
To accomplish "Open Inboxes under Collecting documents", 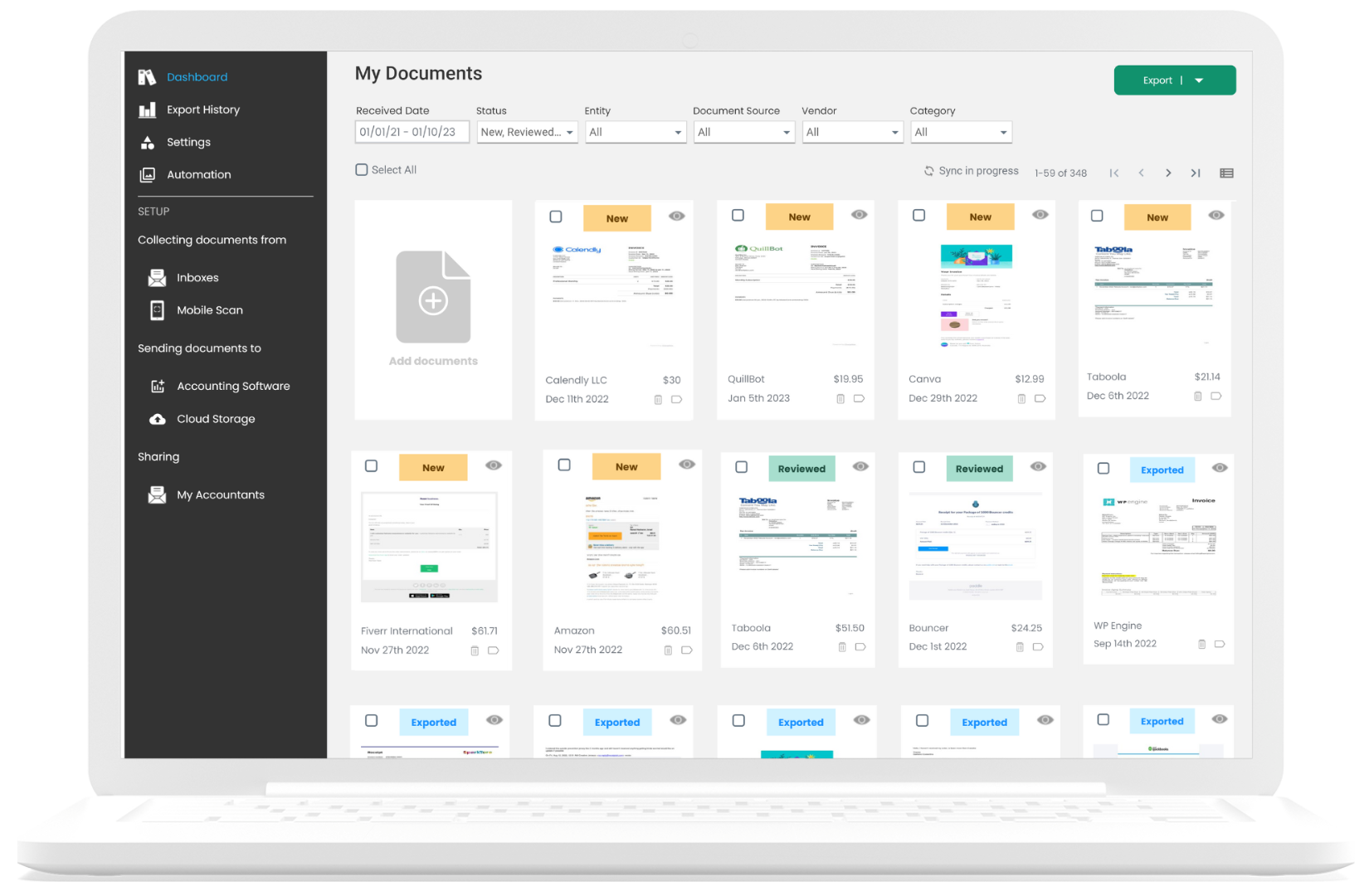I will 197,278.
